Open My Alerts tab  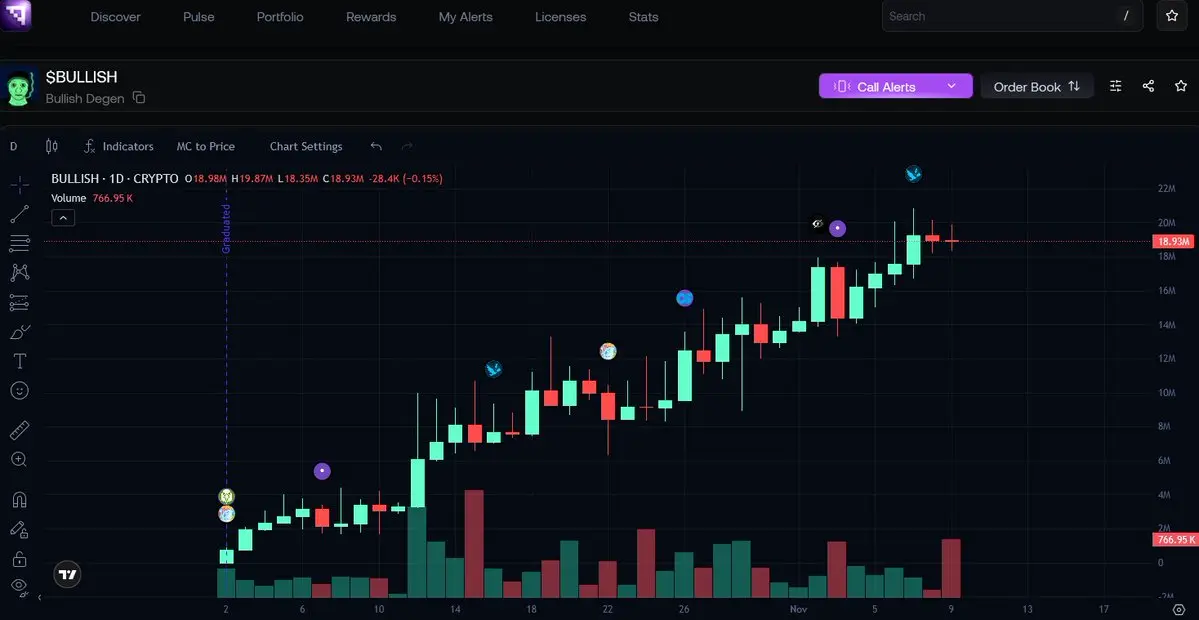tap(466, 17)
